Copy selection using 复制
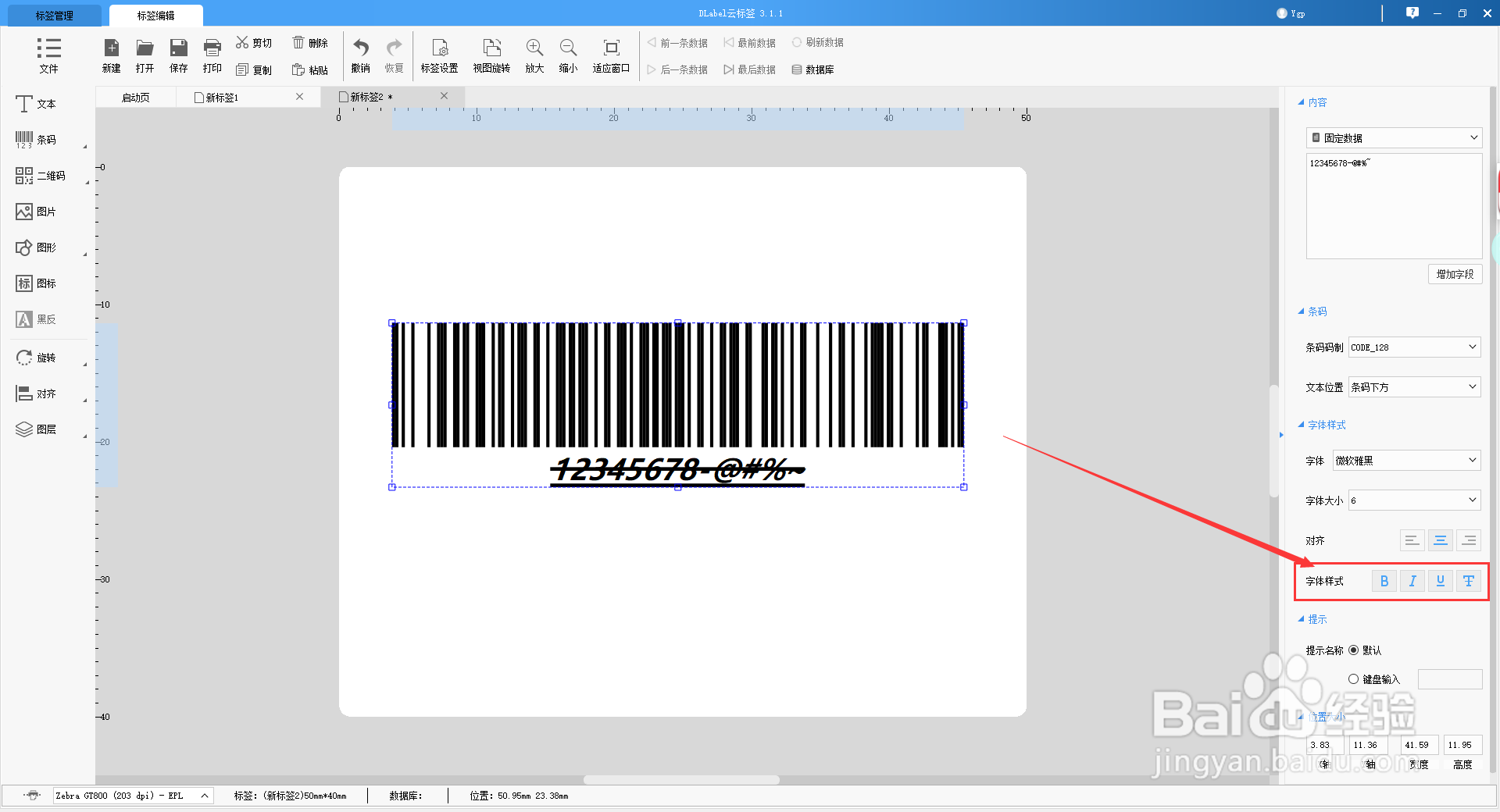Screen dimensions: 1500x812 click(254, 69)
